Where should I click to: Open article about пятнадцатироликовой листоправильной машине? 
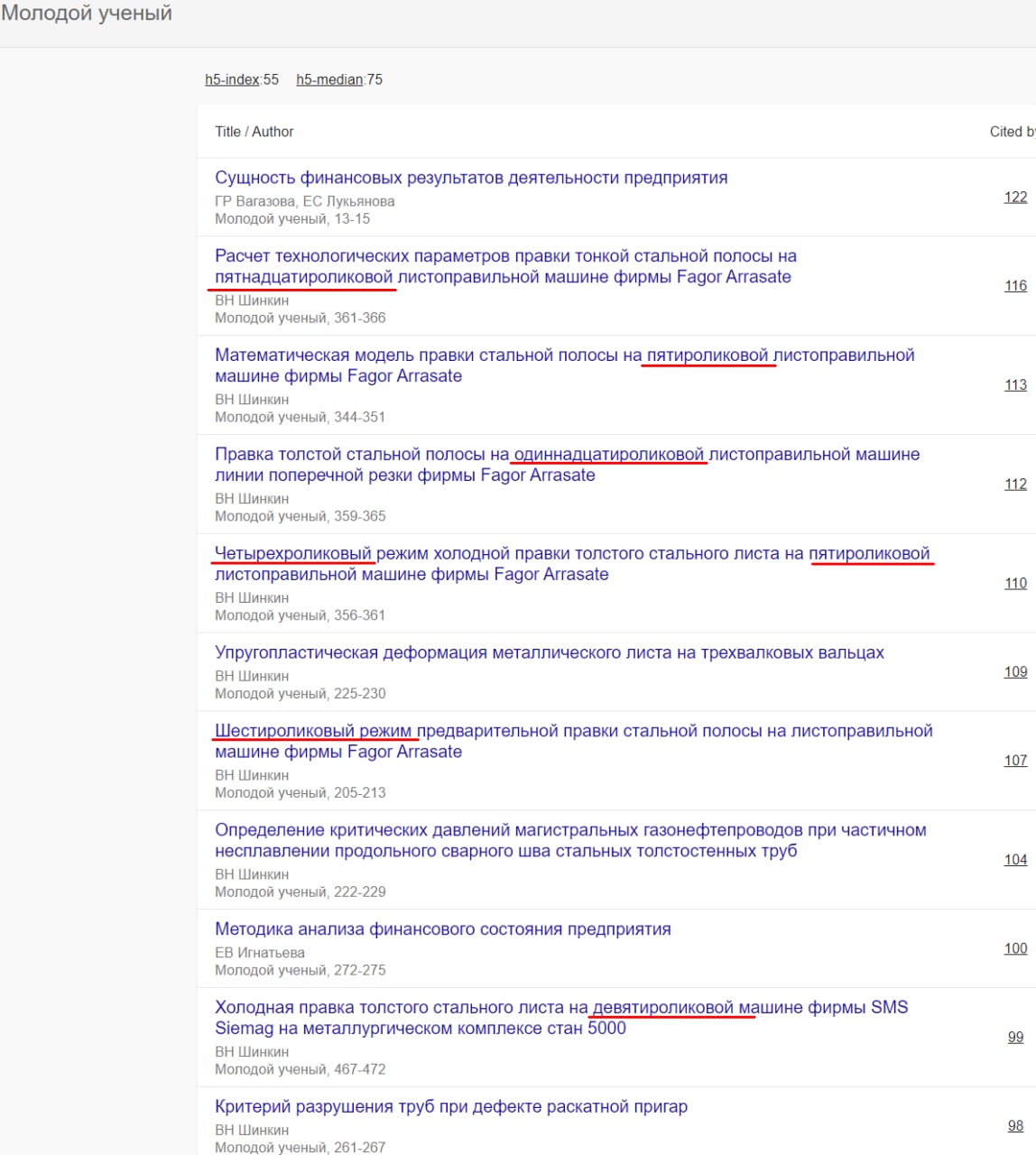point(505,266)
